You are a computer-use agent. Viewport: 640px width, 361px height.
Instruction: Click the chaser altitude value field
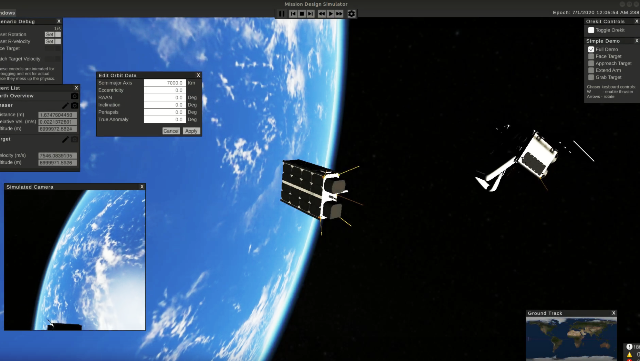[x=58, y=129]
